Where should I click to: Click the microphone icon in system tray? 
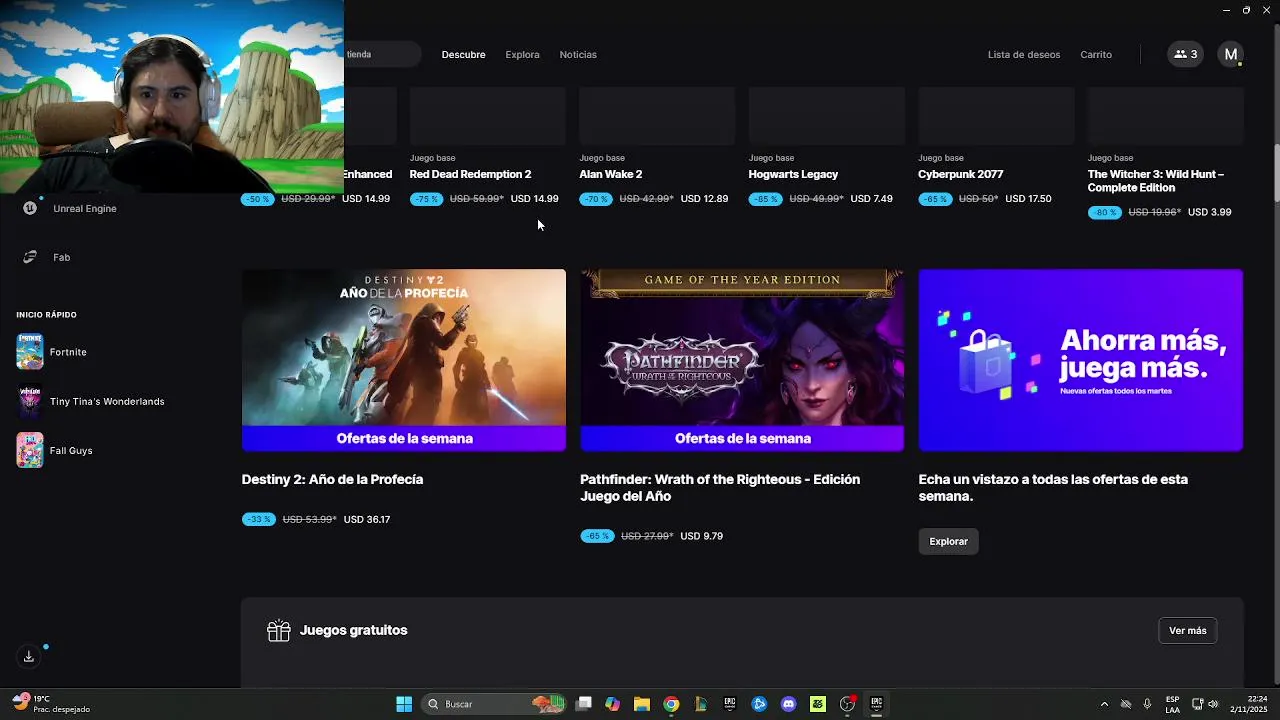[x=1147, y=704]
